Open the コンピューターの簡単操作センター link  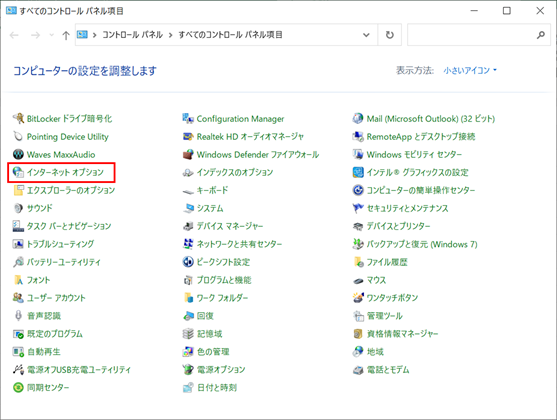pyautogui.click(x=421, y=190)
